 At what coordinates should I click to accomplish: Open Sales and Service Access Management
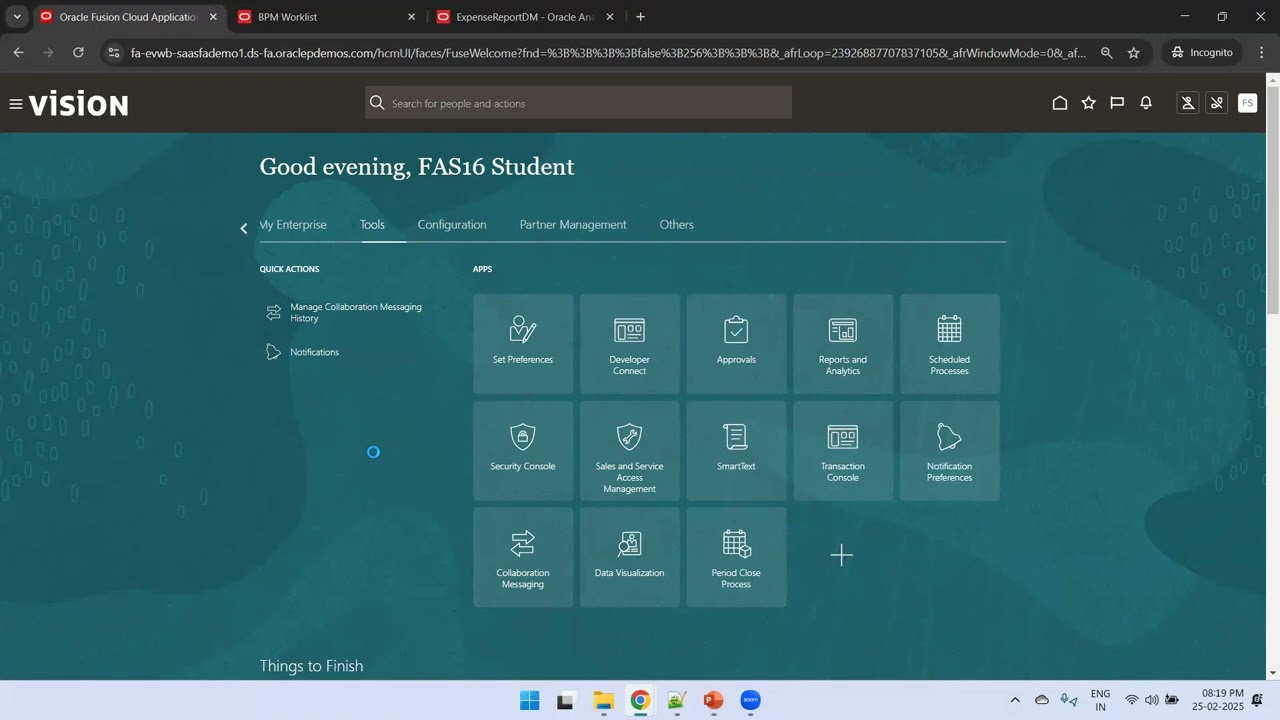630,450
